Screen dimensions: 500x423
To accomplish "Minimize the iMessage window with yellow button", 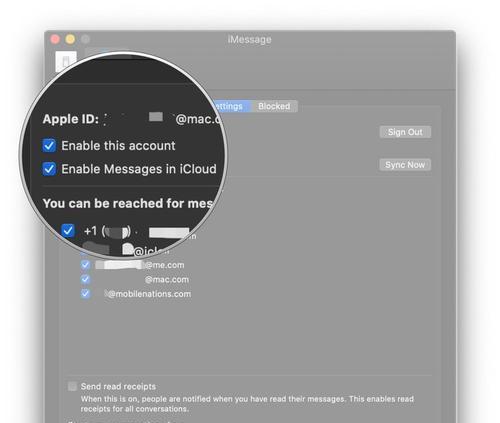I will (x=70, y=39).
